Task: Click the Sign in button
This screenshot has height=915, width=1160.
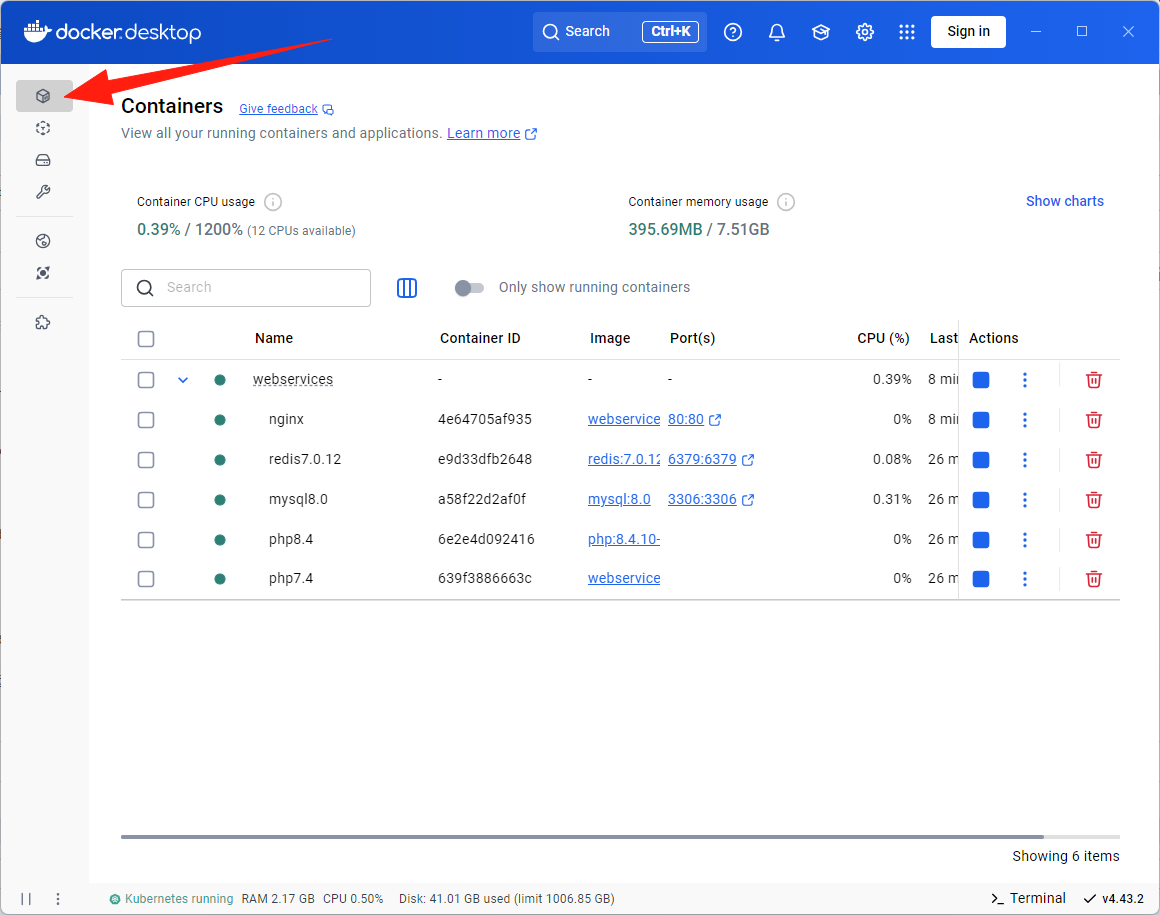Action: pos(968,32)
